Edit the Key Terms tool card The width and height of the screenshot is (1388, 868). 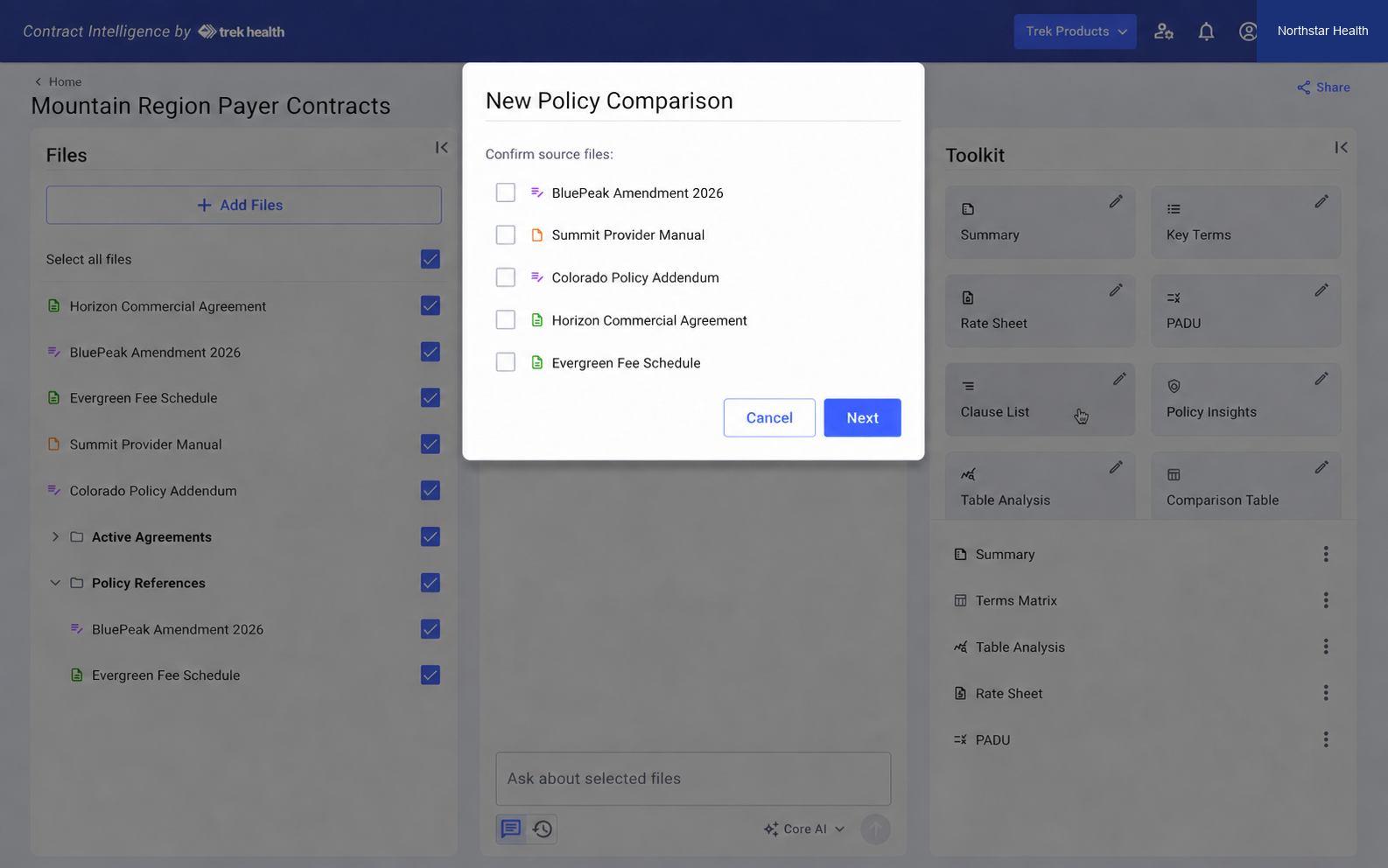coord(1321,202)
